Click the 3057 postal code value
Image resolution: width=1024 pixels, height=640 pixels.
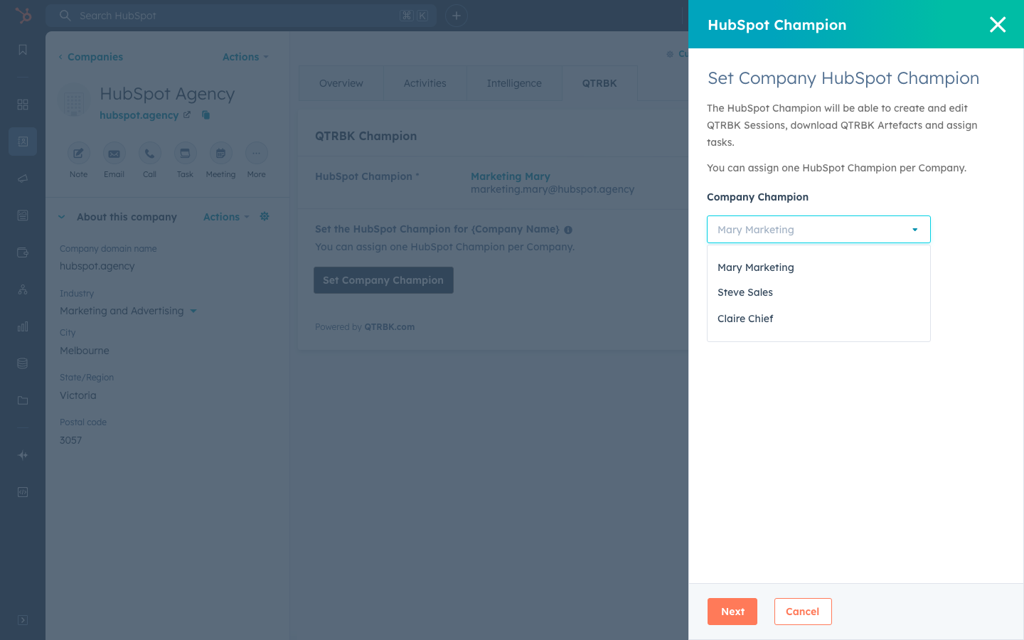coord(71,440)
